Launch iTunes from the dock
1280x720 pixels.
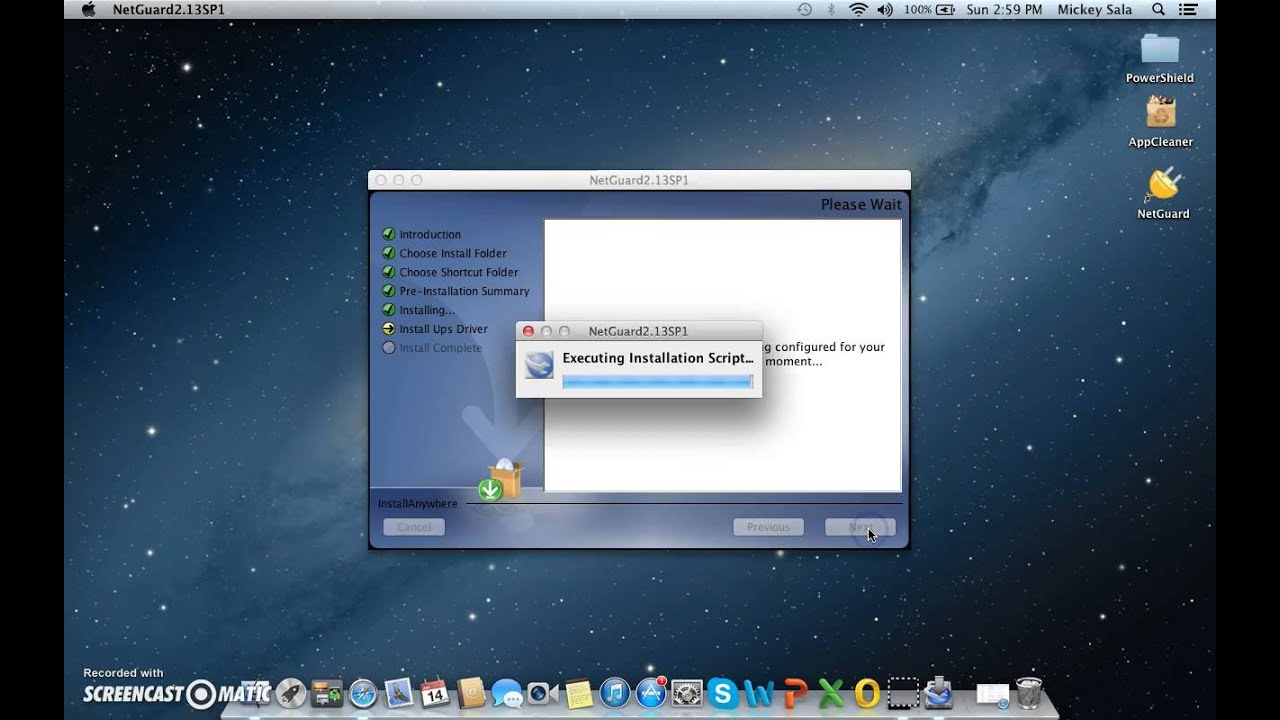615,693
